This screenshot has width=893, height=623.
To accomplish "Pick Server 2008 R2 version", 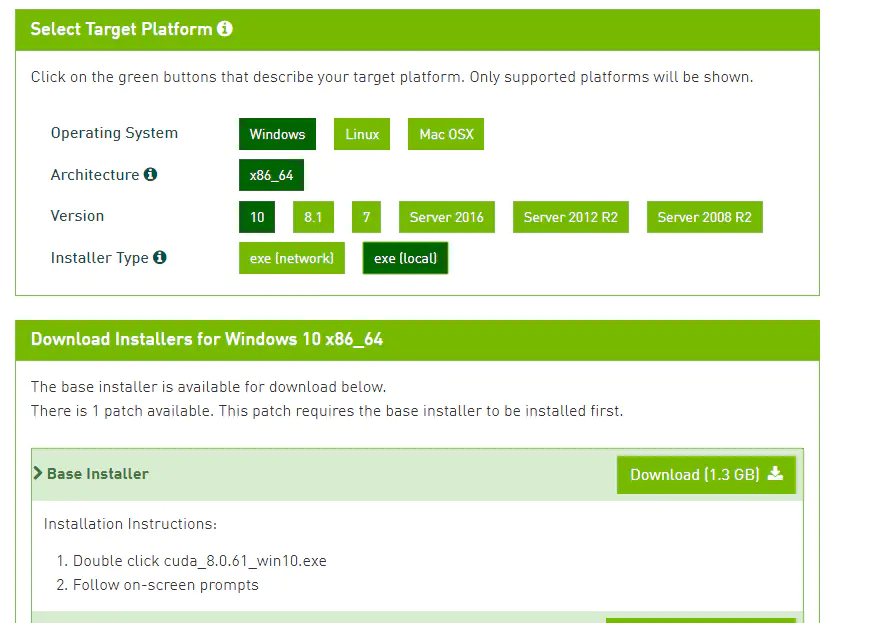I will pos(704,217).
